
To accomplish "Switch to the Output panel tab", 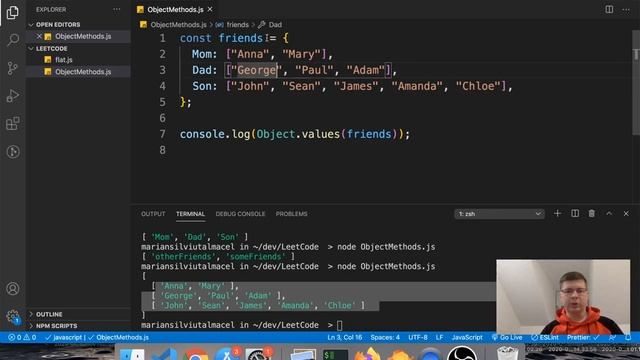I will coord(153,214).
